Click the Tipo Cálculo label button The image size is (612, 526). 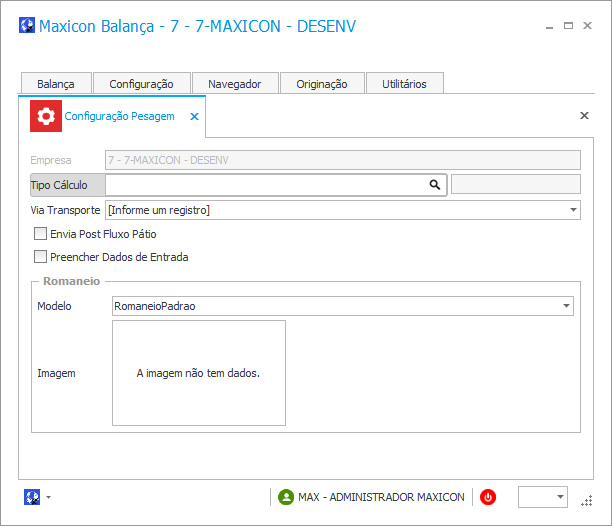click(68, 185)
